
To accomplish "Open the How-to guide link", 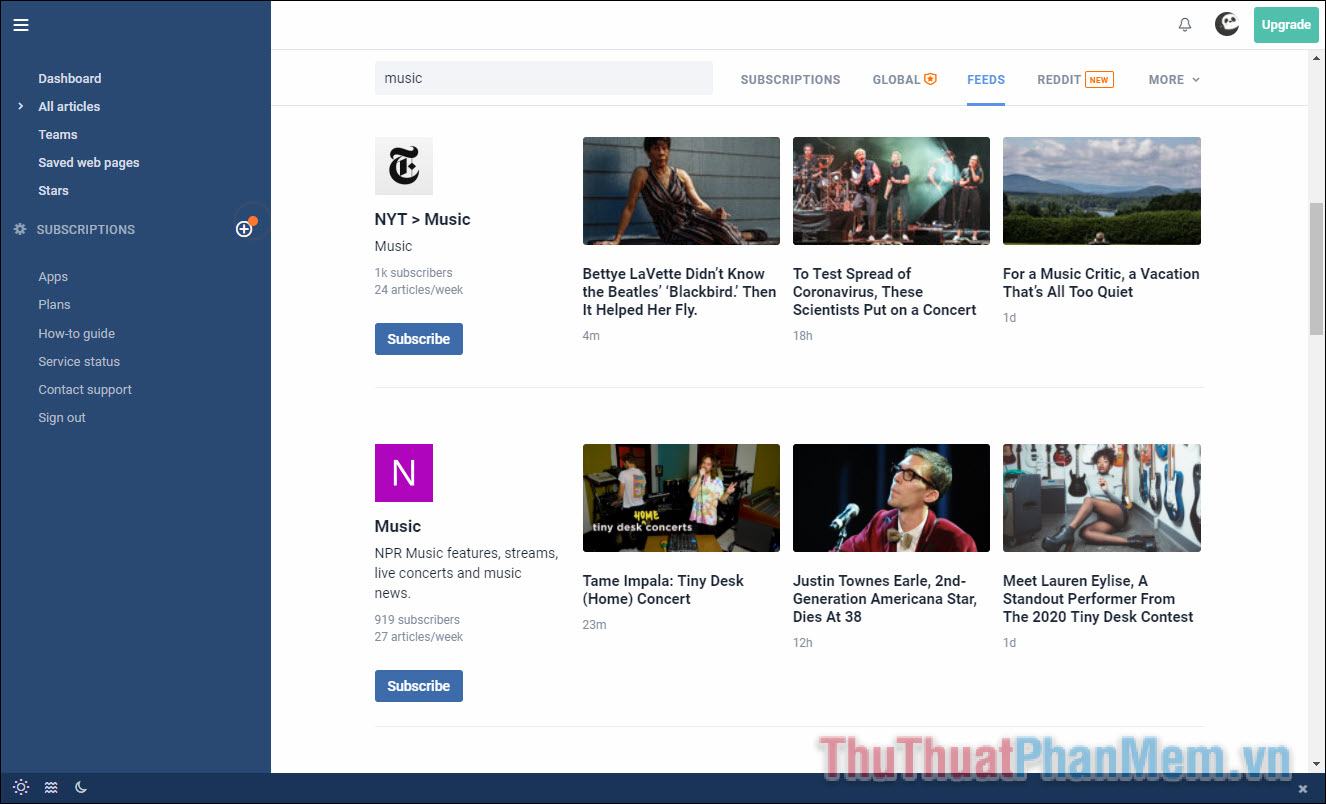I will 77,333.
